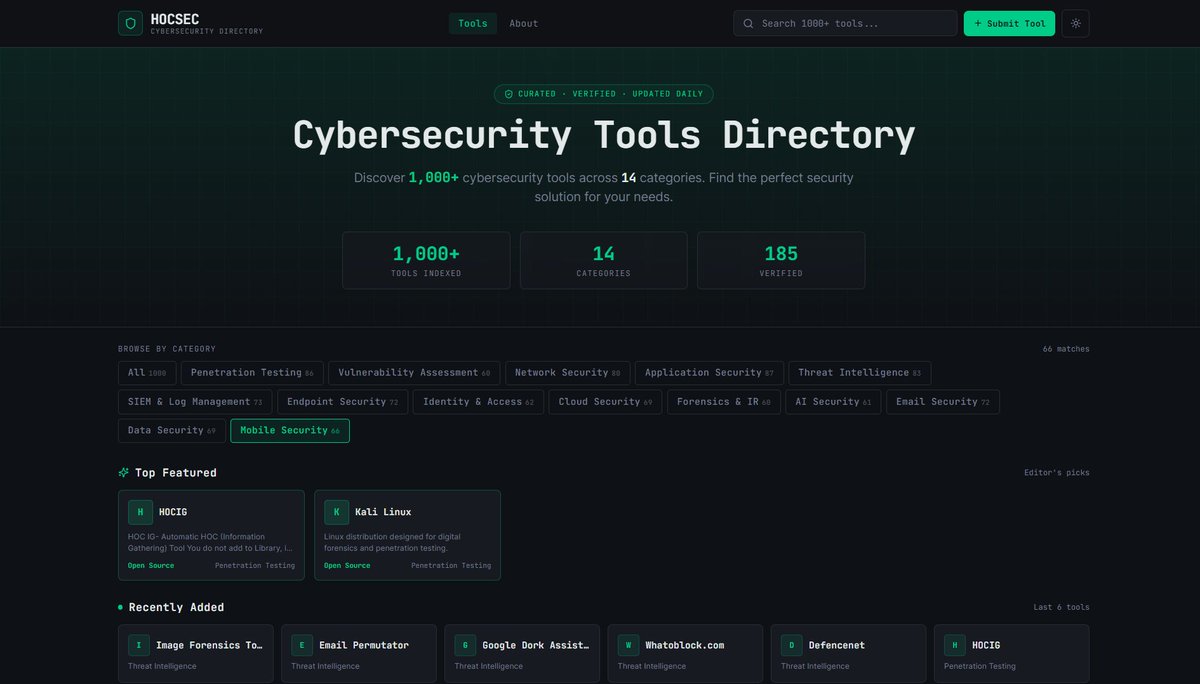Open the Defencenet tool card

click(x=848, y=654)
